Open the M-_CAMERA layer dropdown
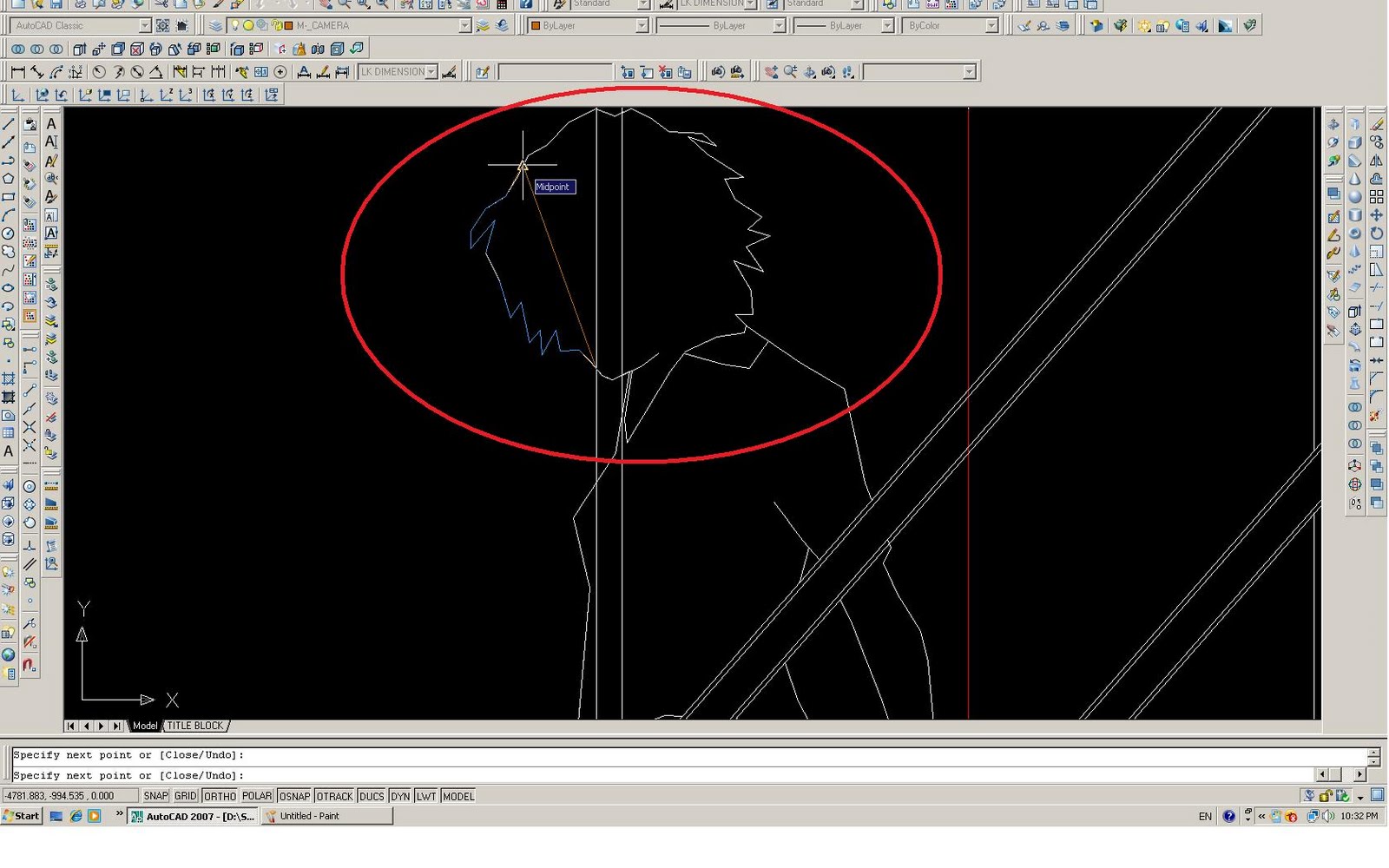Screen dimensions: 1389x868 point(466,25)
